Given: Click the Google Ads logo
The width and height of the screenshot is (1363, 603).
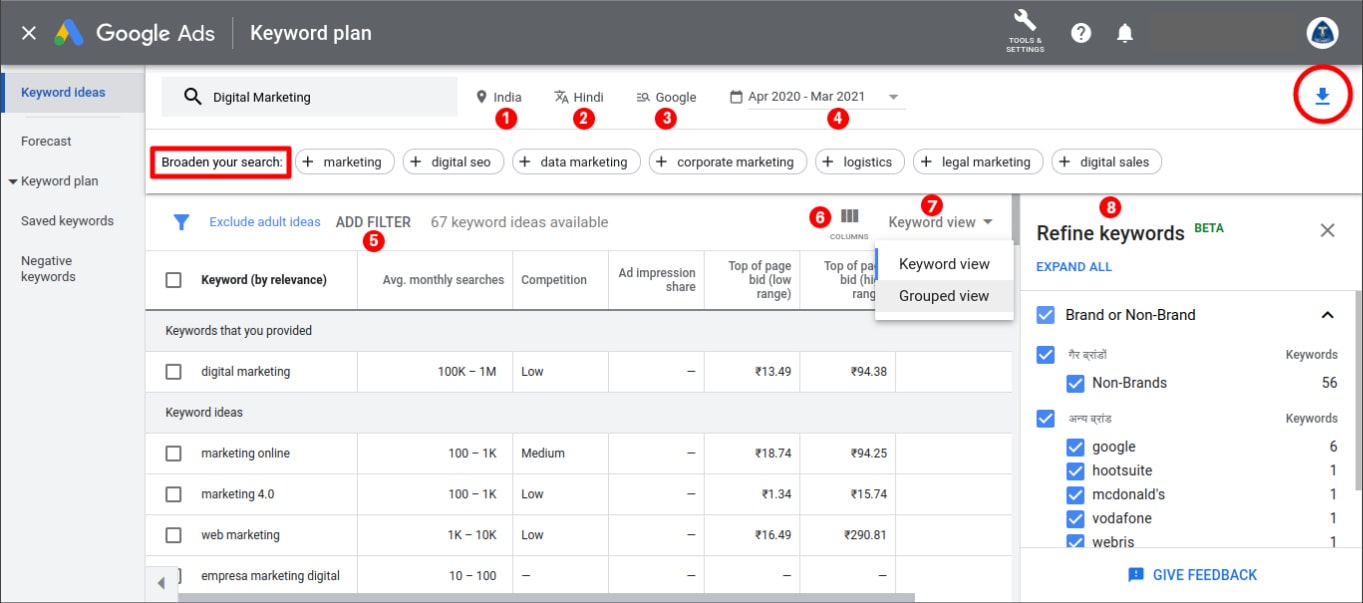Looking at the screenshot, I should point(69,33).
